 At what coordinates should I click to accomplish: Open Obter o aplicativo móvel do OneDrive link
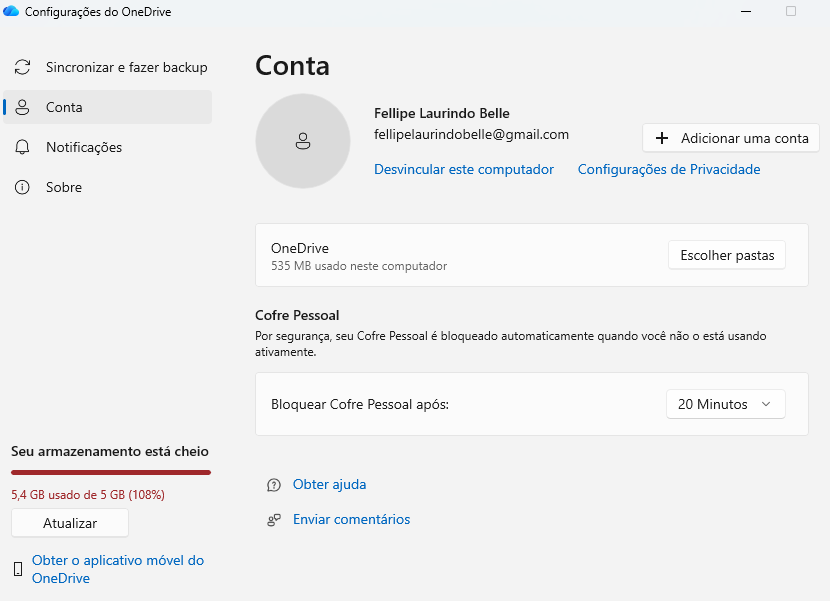[x=118, y=569]
